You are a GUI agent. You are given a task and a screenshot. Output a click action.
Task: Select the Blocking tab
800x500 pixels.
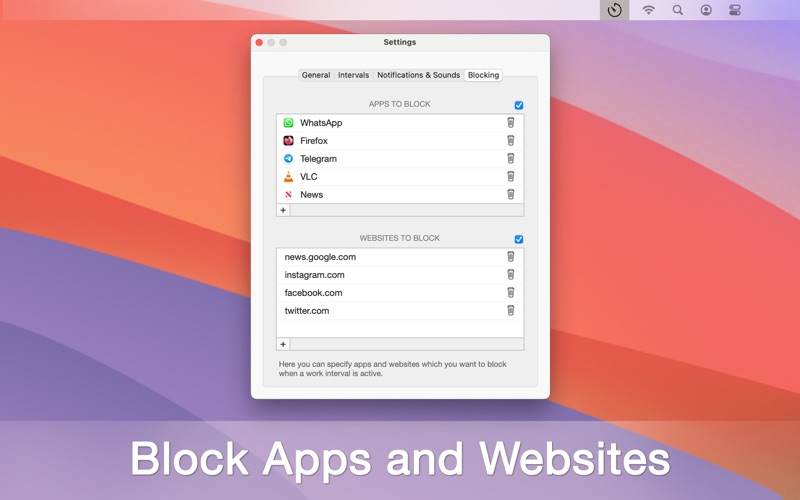coord(483,75)
